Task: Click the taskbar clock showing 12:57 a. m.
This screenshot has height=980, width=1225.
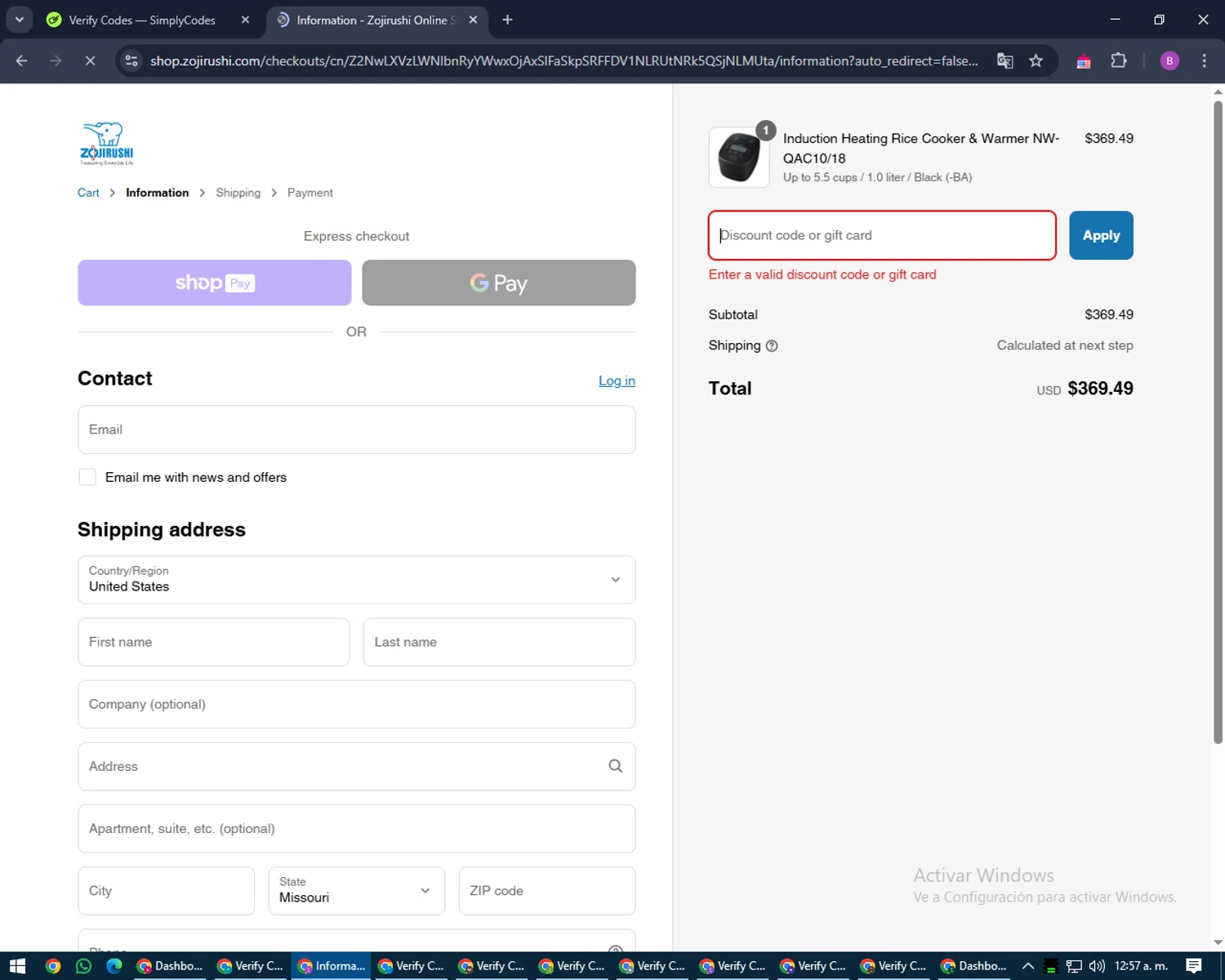Action: [1141, 966]
